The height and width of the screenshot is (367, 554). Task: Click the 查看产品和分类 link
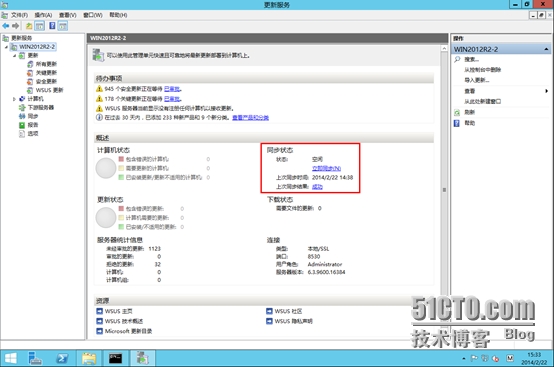coord(250,118)
